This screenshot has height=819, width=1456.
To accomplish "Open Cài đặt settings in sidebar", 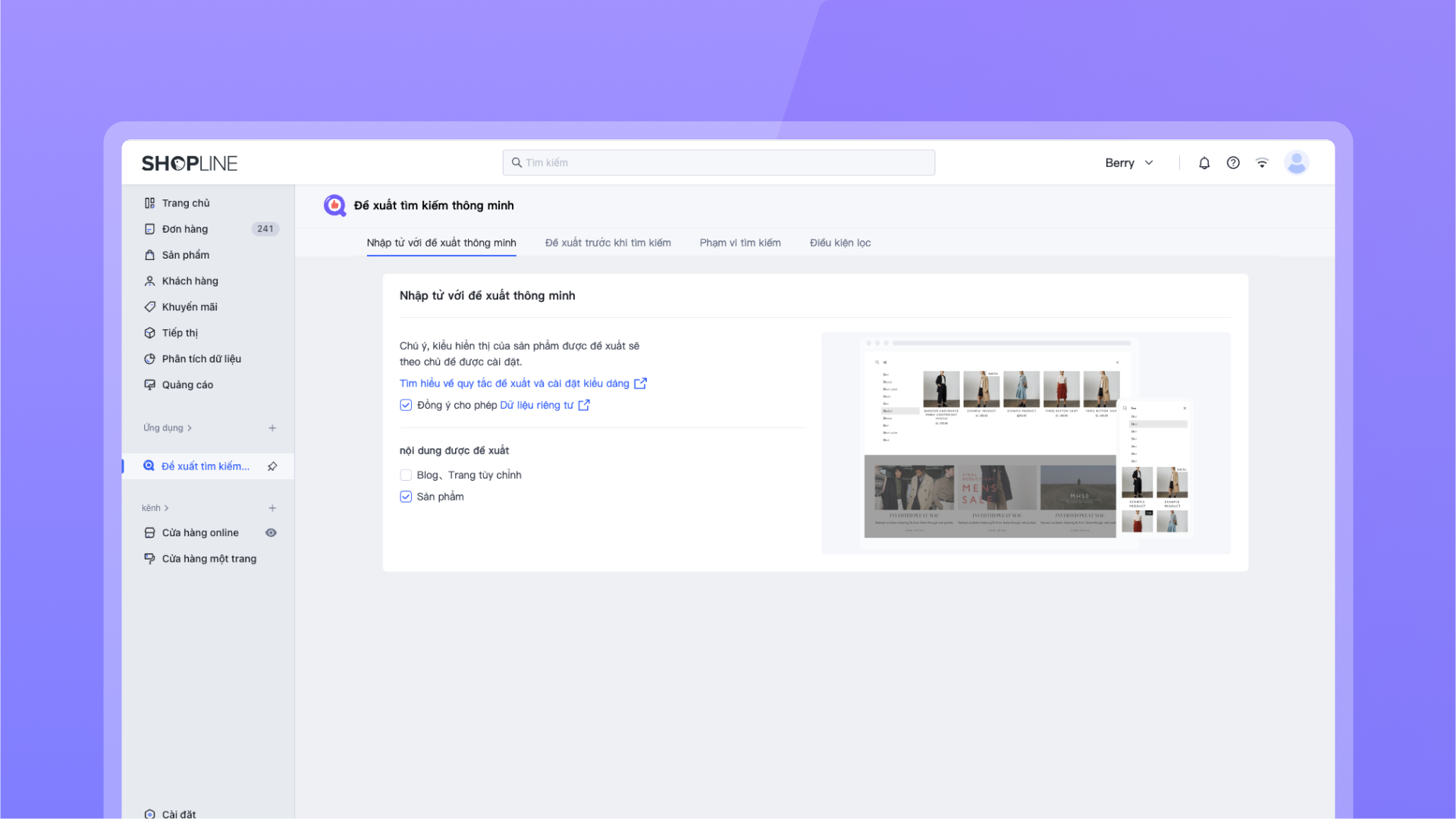I will 178,814.
